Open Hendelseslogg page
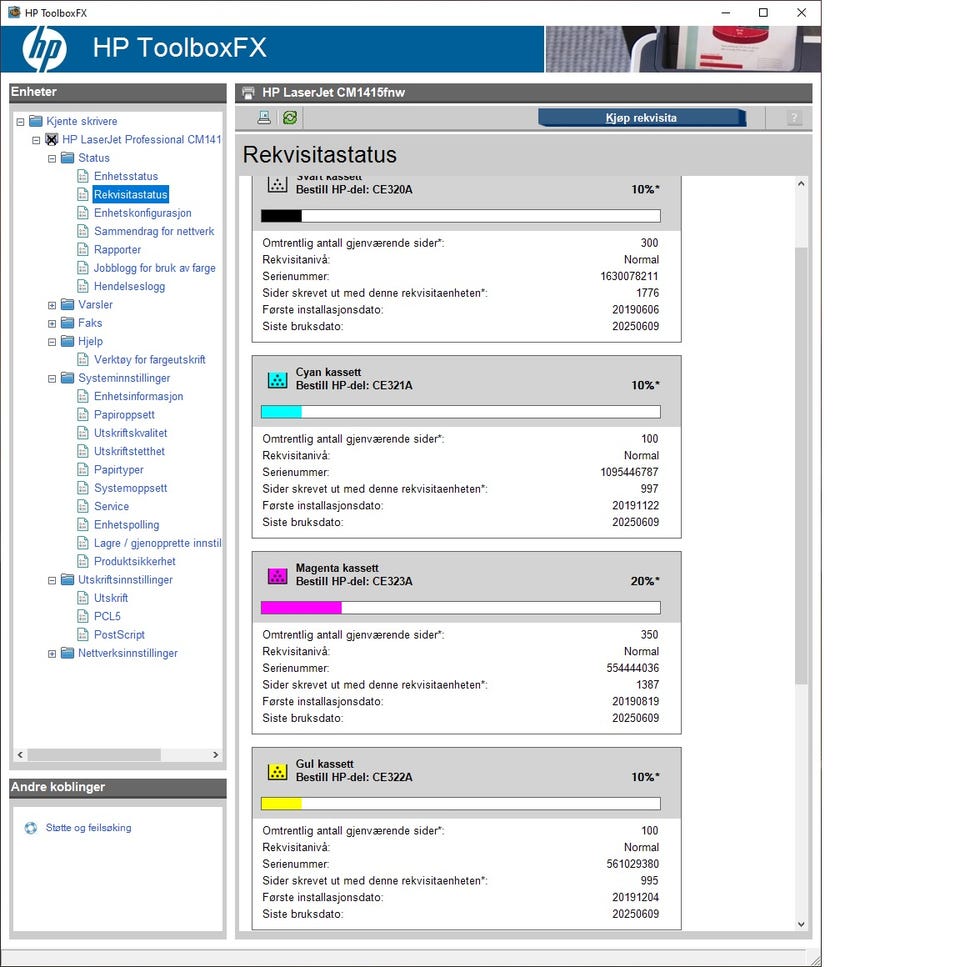960x967 pixels. click(129, 286)
